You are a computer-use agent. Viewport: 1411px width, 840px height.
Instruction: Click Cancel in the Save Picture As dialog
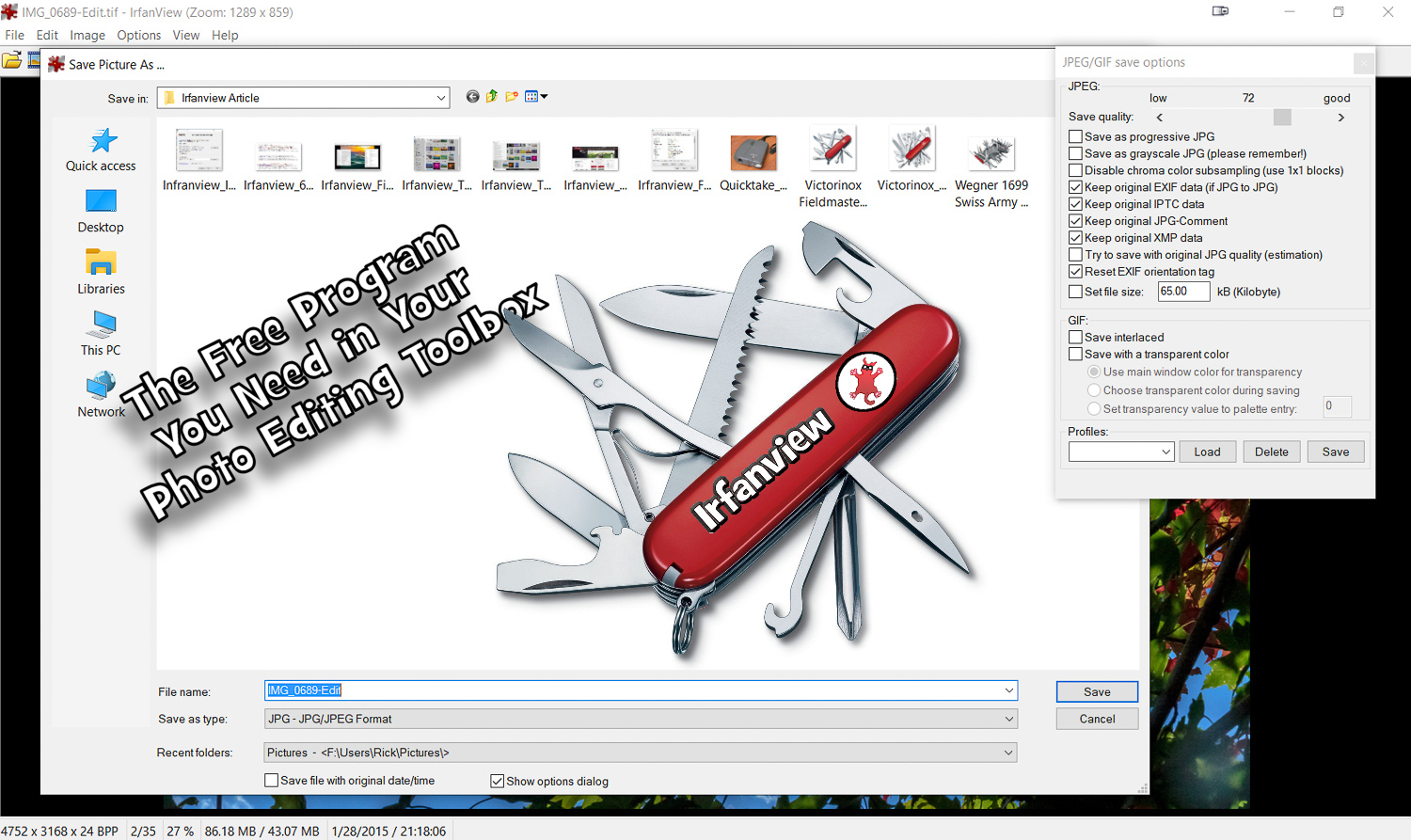click(x=1097, y=719)
